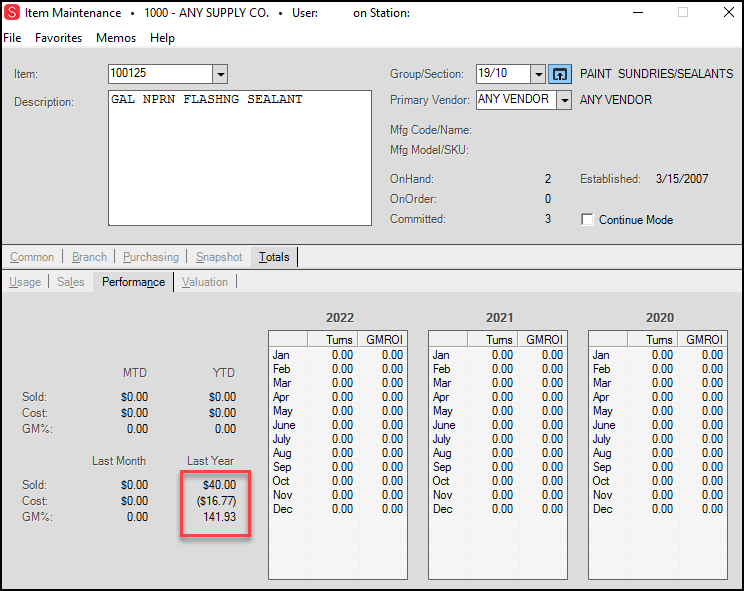Screen dimensions: 744x591
Task: Click the Last Year Sold value $40.00
Action: click(x=219, y=485)
